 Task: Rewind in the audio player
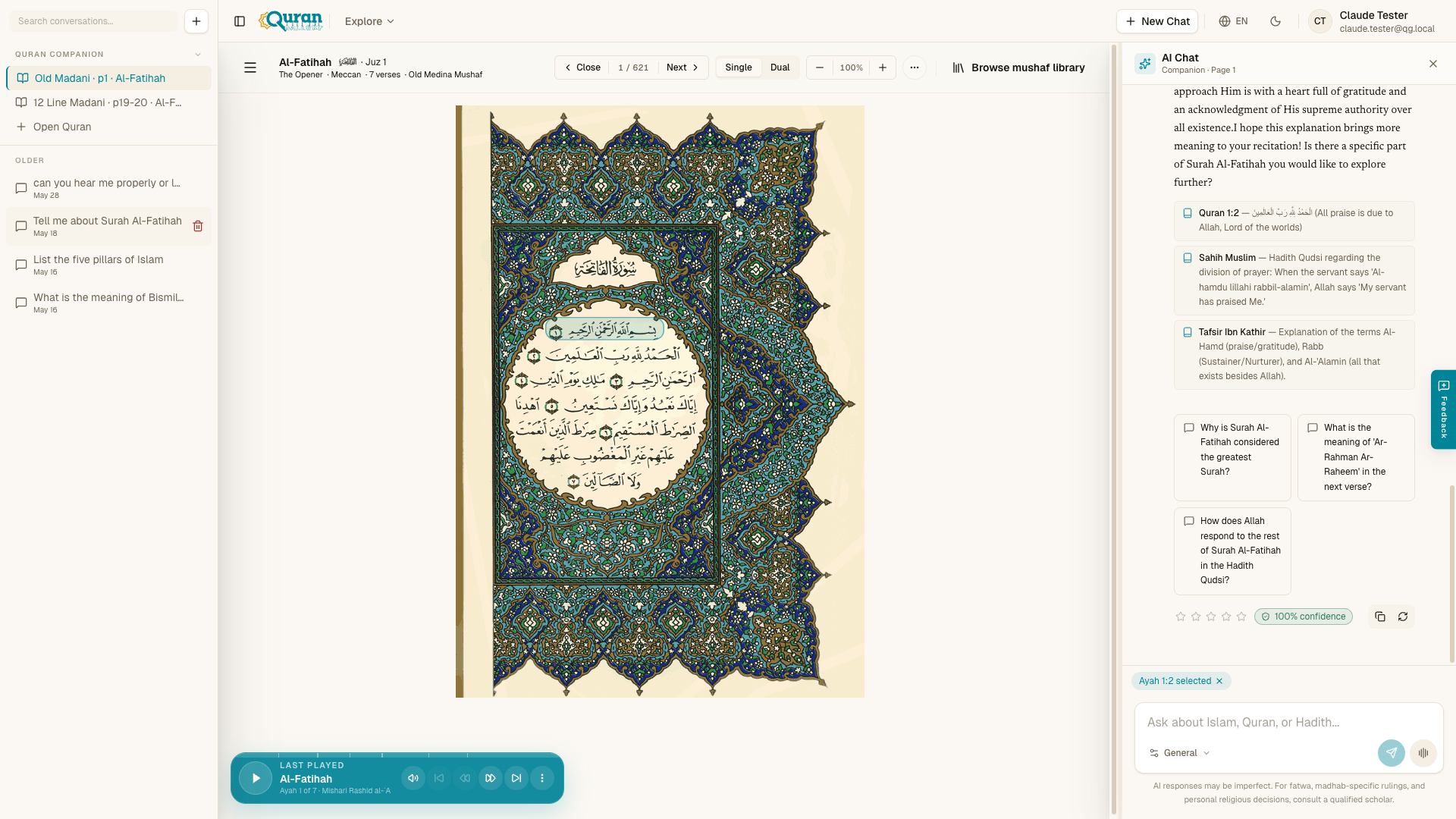tap(465, 778)
